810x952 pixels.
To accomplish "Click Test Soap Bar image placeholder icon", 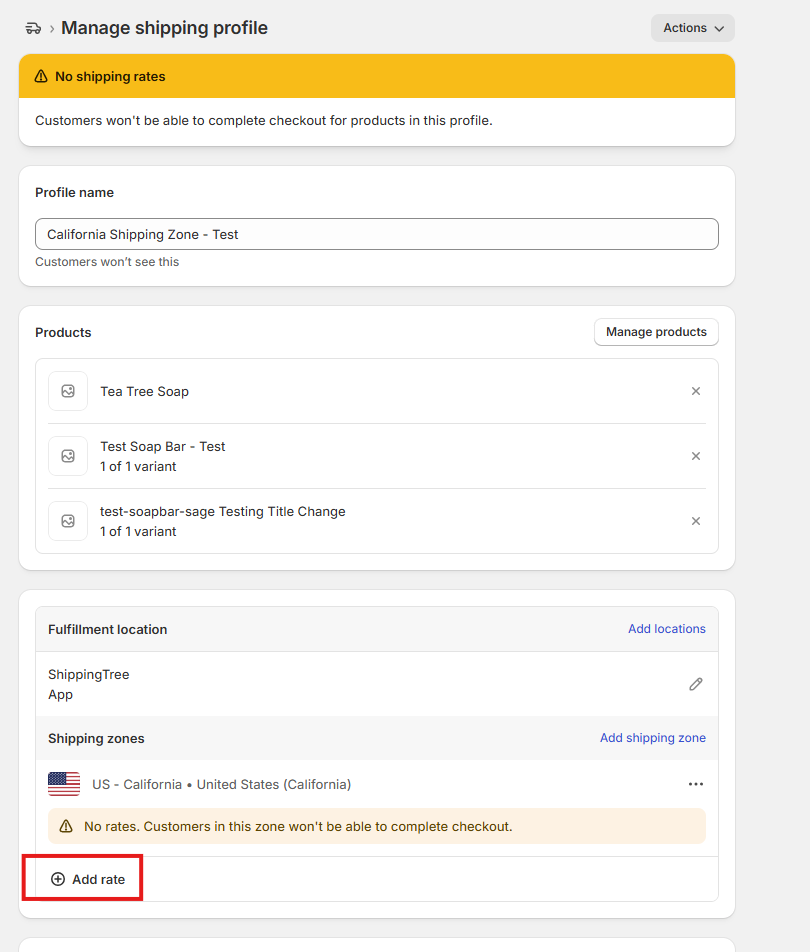I will pyautogui.click(x=68, y=456).
